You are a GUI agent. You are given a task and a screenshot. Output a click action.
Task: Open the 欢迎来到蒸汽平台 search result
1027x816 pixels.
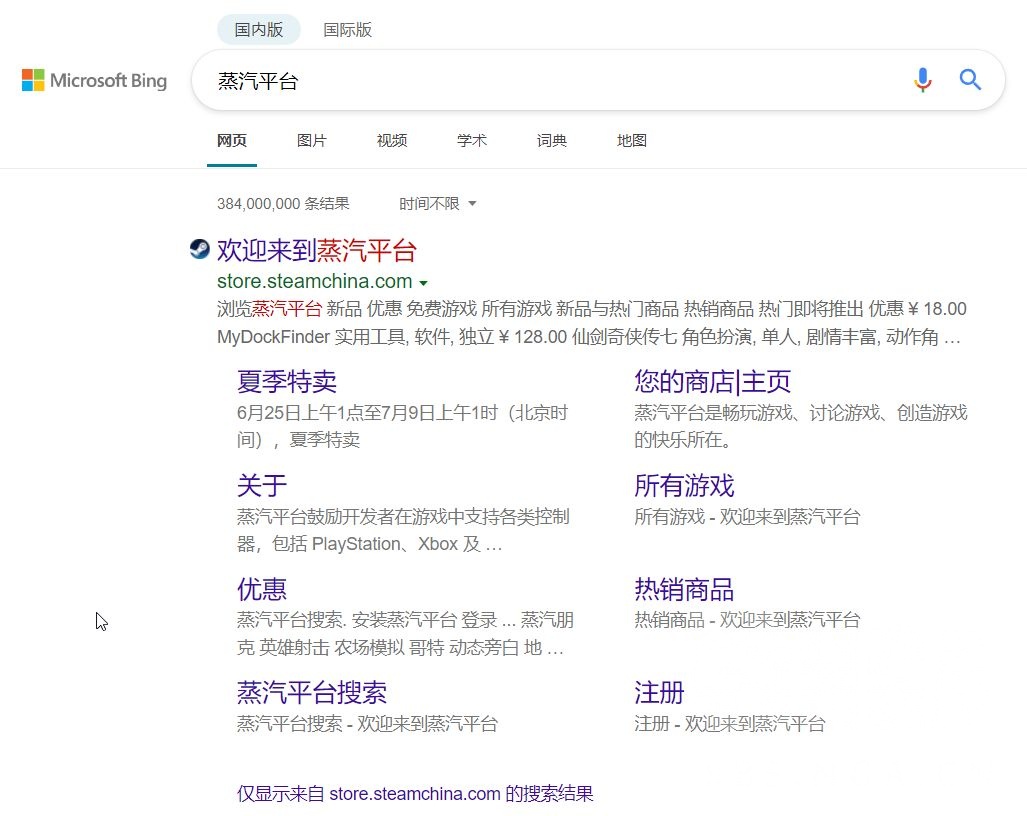(x=316, y=249)
